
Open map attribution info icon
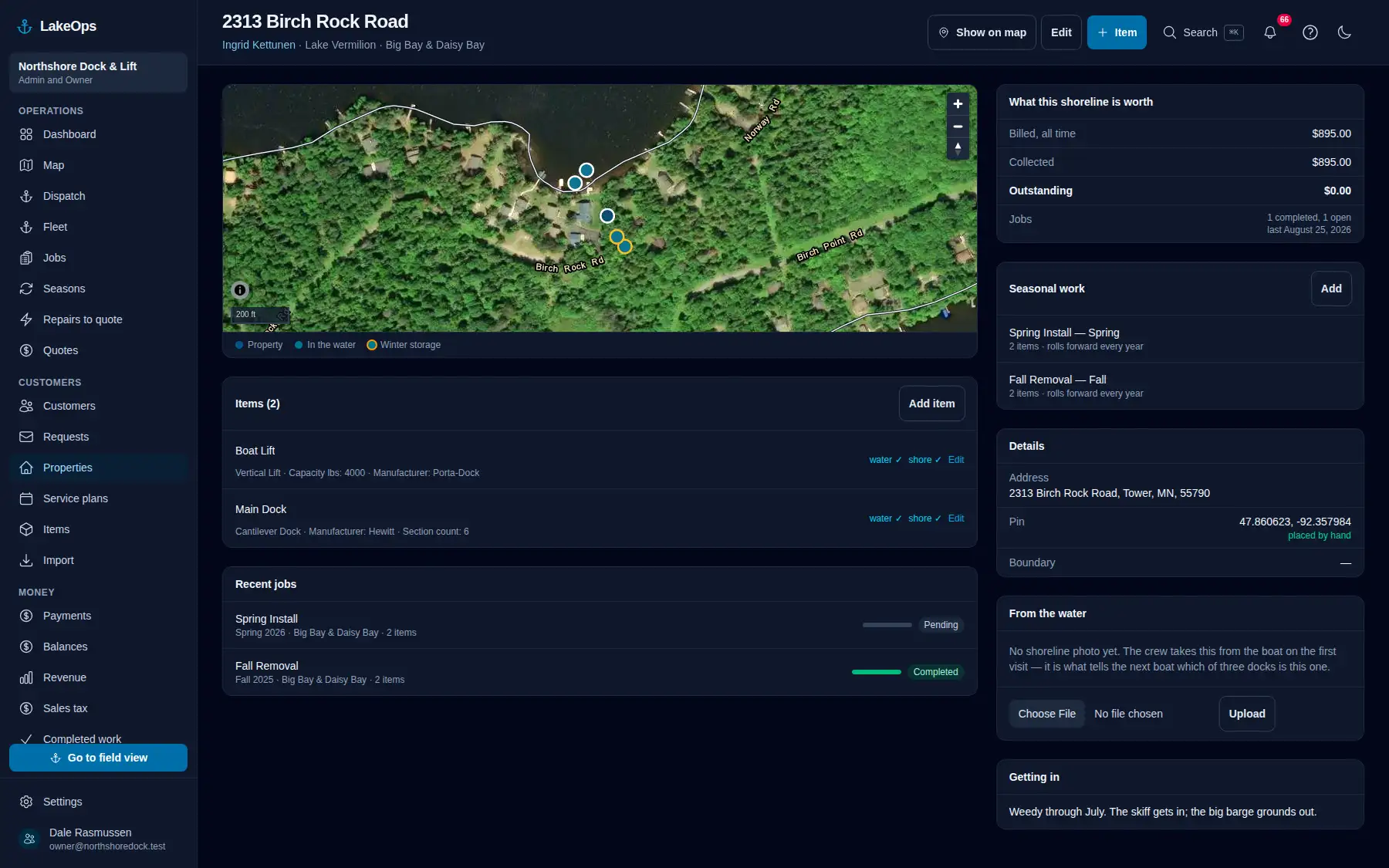tap(240, 290)
